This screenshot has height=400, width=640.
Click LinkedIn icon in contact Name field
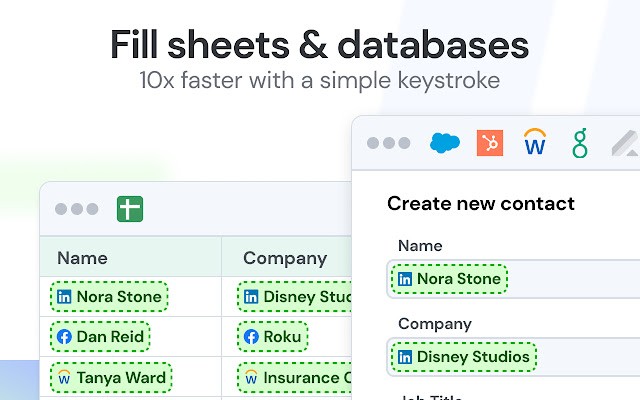(405, 279)
